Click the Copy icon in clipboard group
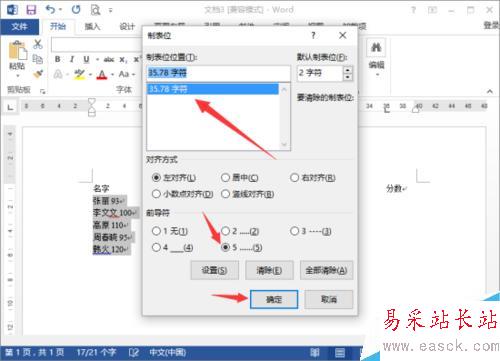The image size is (500, 361). [38, 59]
